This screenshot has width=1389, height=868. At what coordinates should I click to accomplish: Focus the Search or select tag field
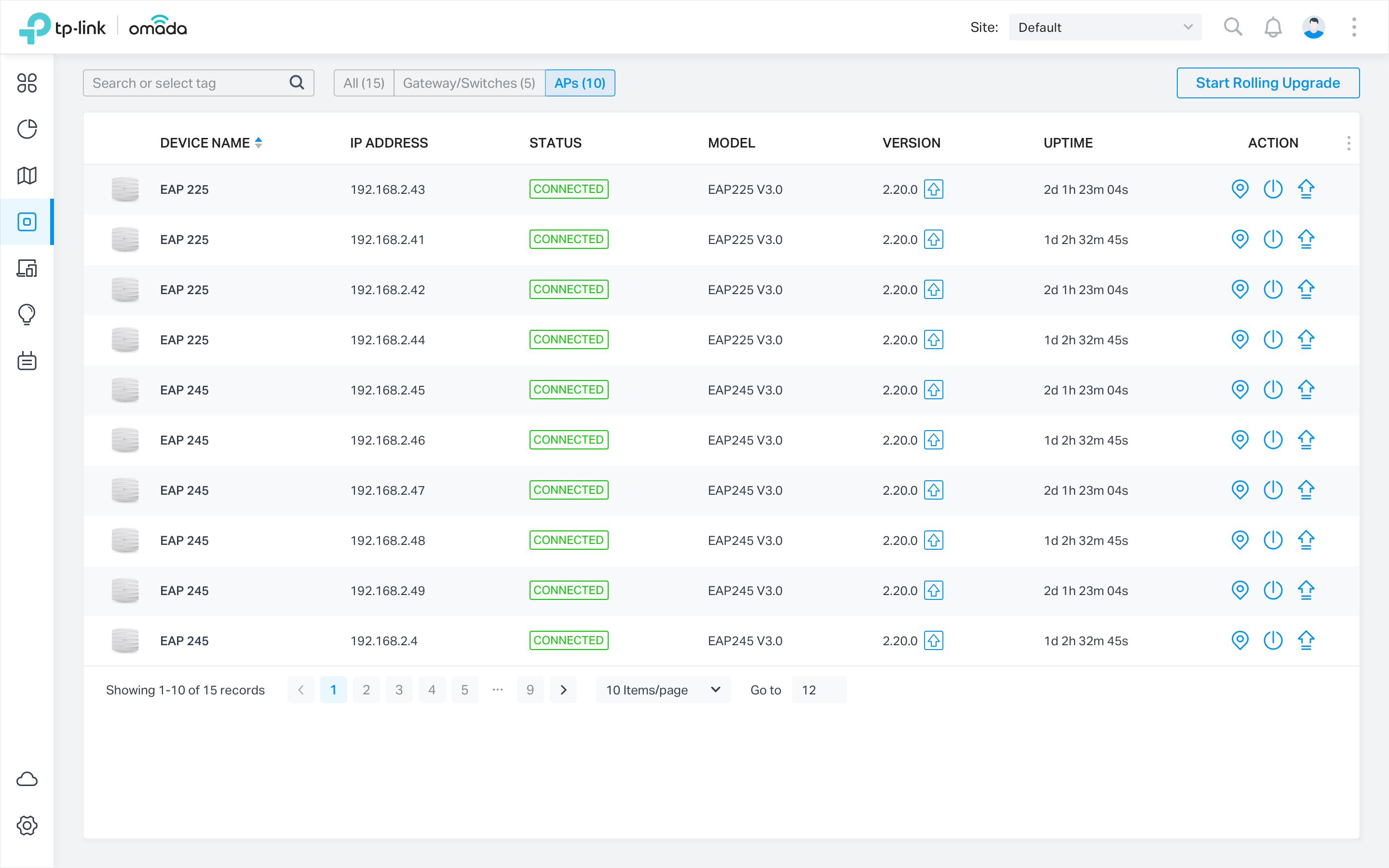199,82
